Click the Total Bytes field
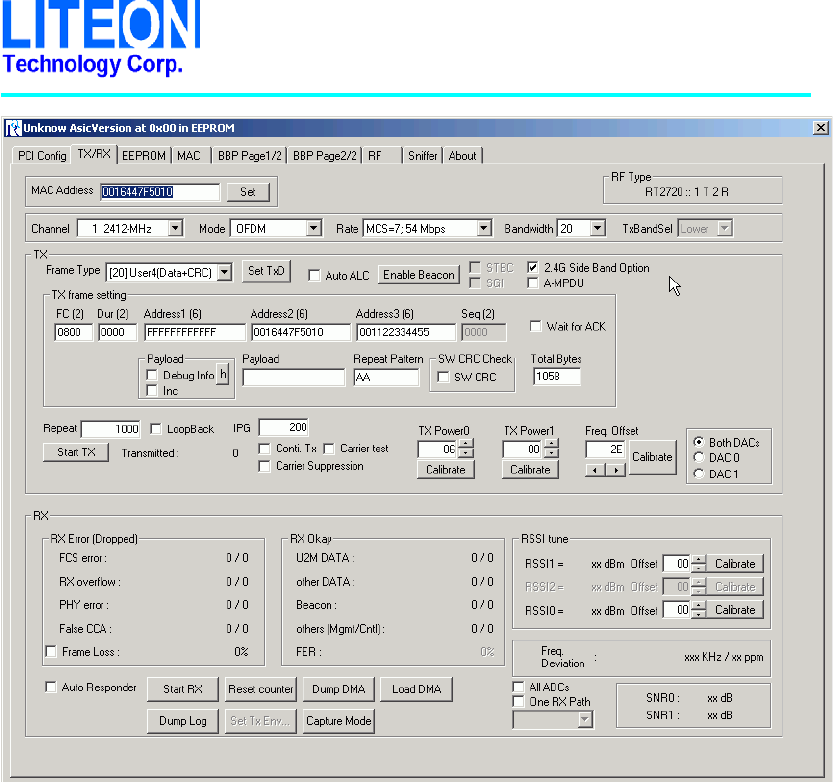833x782 pixels. tap(556, 377)
